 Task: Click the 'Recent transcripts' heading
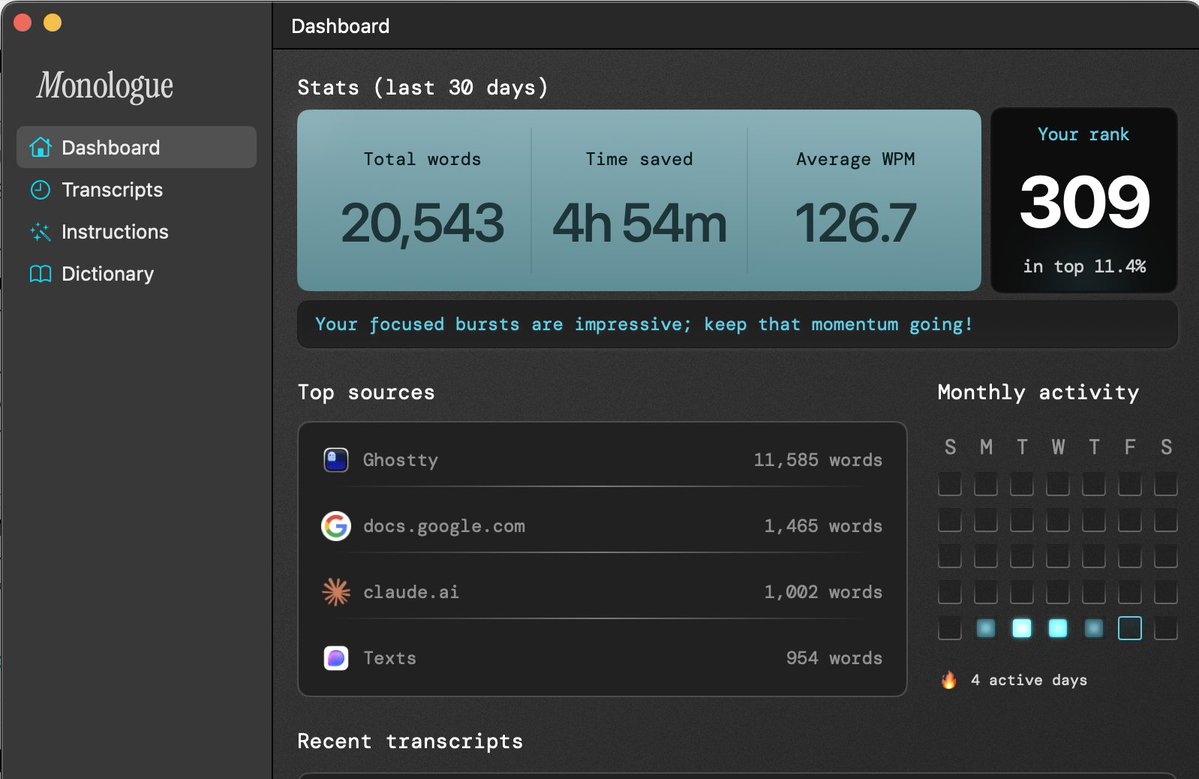[410, 741]
